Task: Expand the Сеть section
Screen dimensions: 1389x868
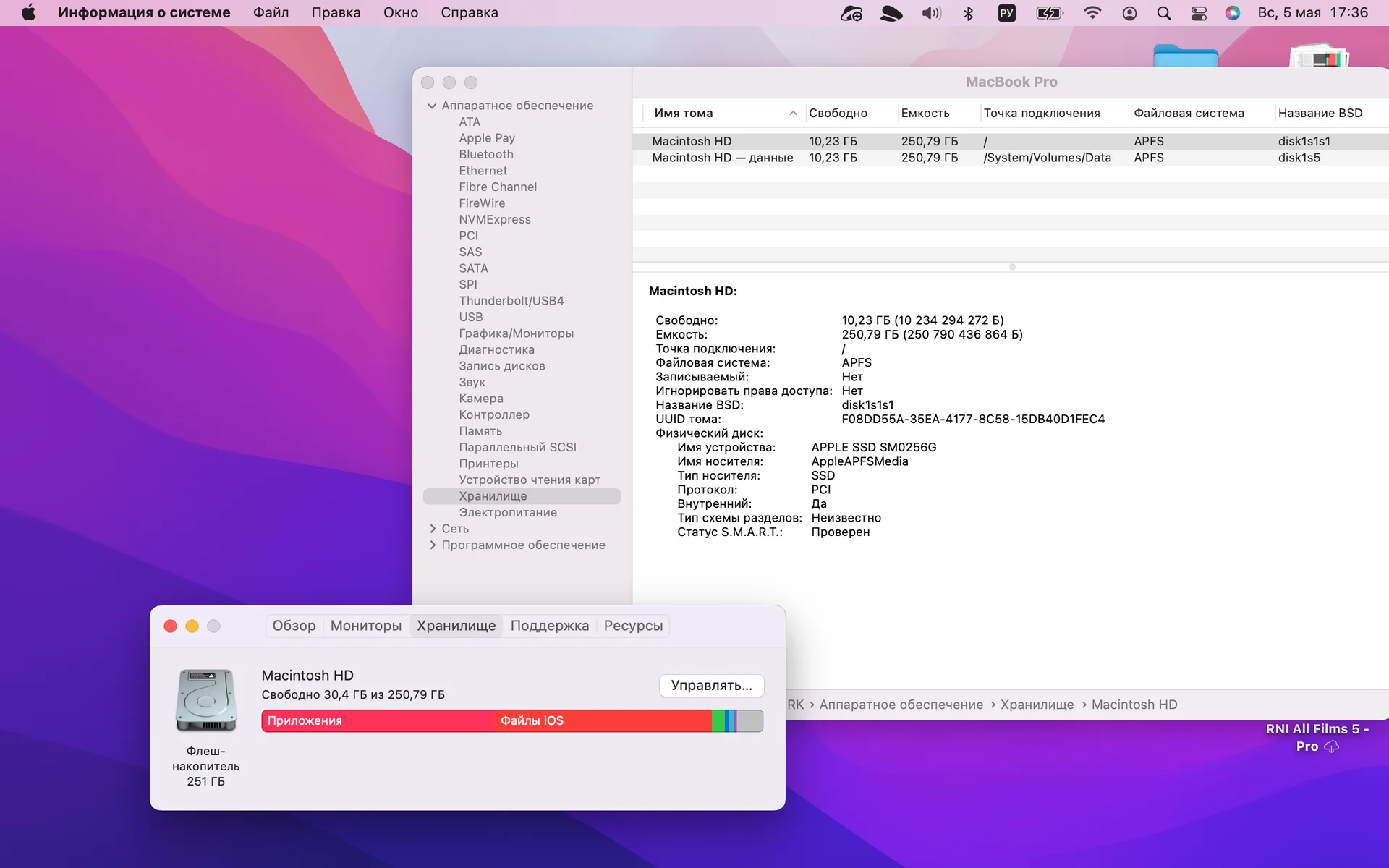Action: click(433, 529)
